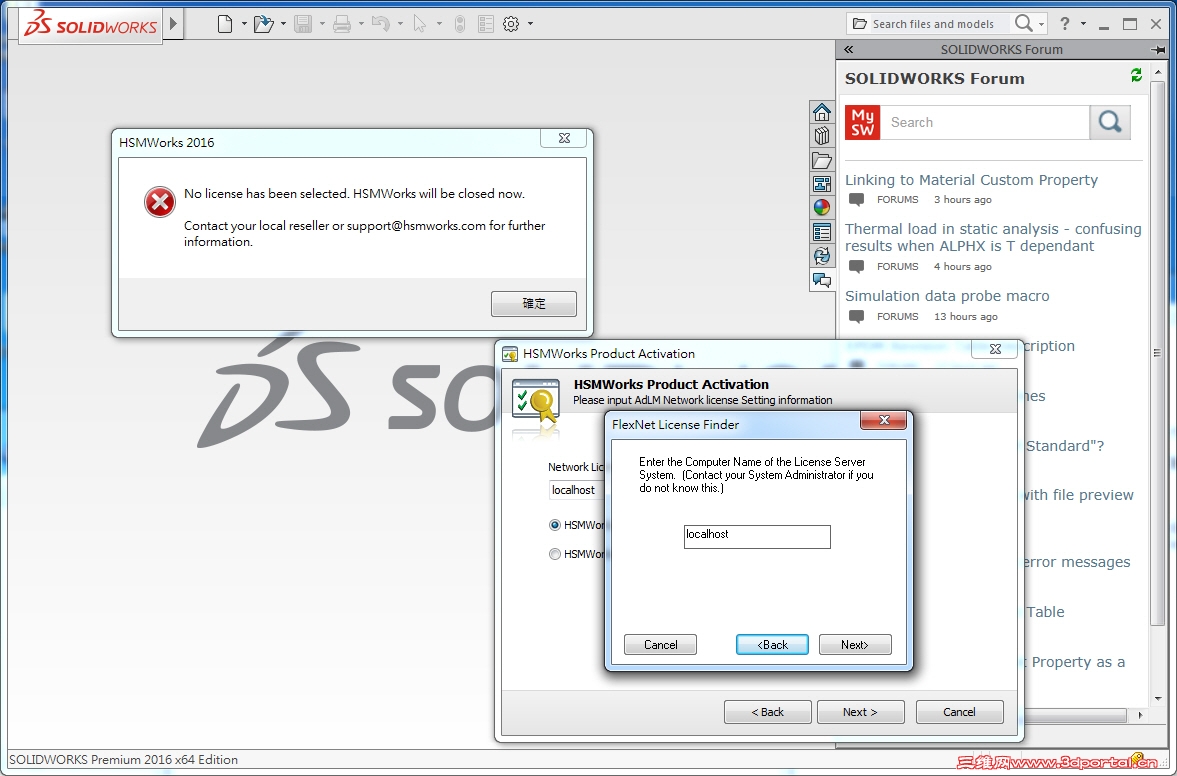The image size is (1177, 776).
Task: Refresh the SOLIDWORKS Forum feed
Action: click(x=1136, y=75)
